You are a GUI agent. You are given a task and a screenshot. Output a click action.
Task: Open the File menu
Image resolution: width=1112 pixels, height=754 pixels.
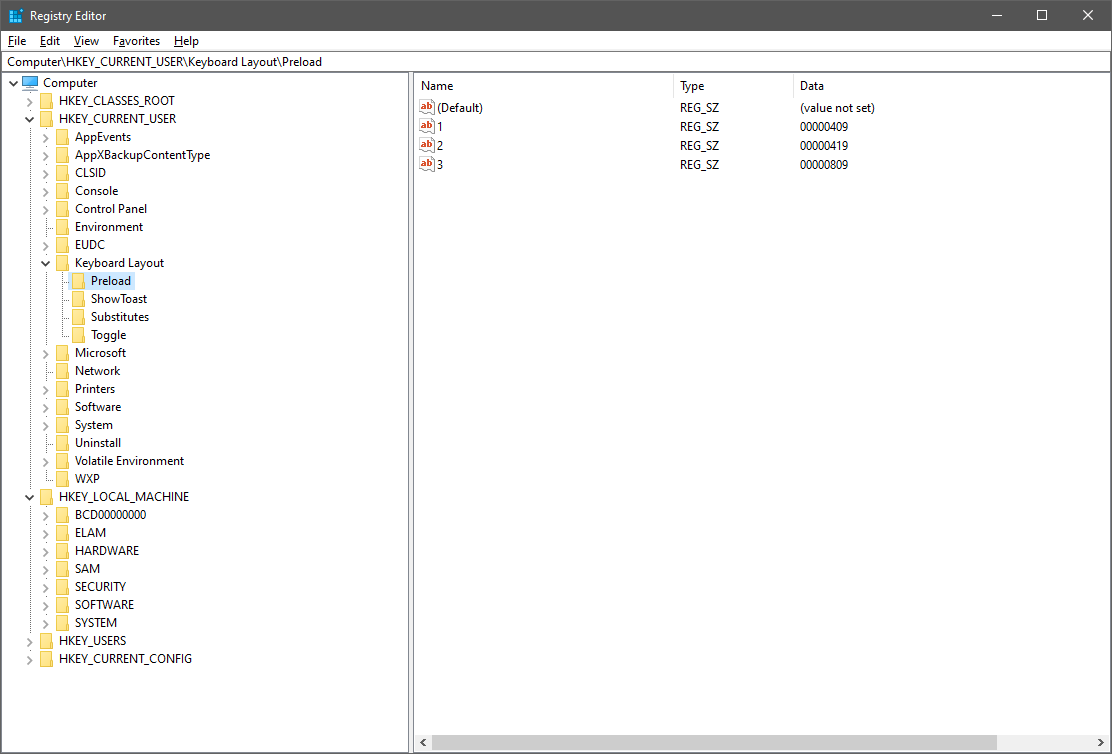click(17, 41)
